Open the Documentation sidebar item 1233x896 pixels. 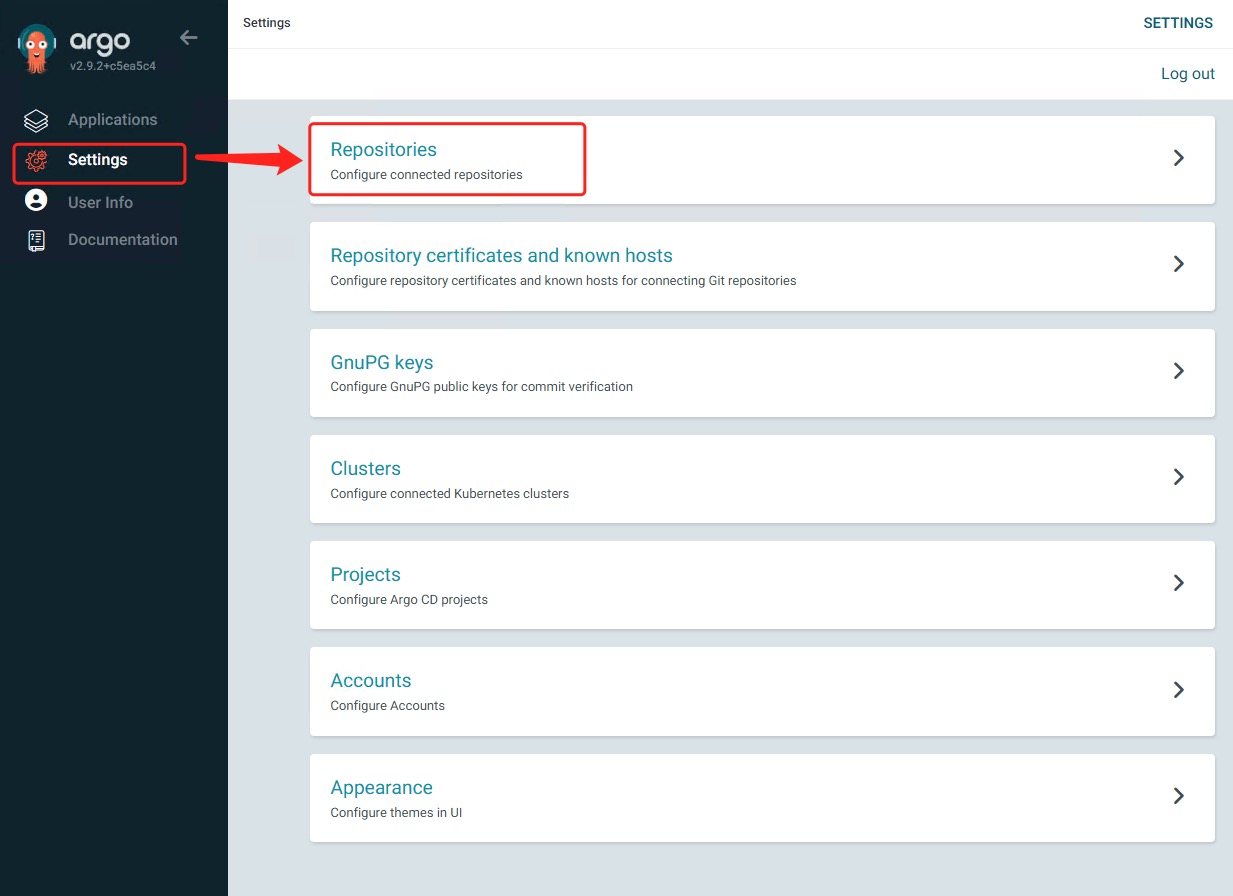coord(122,240)
